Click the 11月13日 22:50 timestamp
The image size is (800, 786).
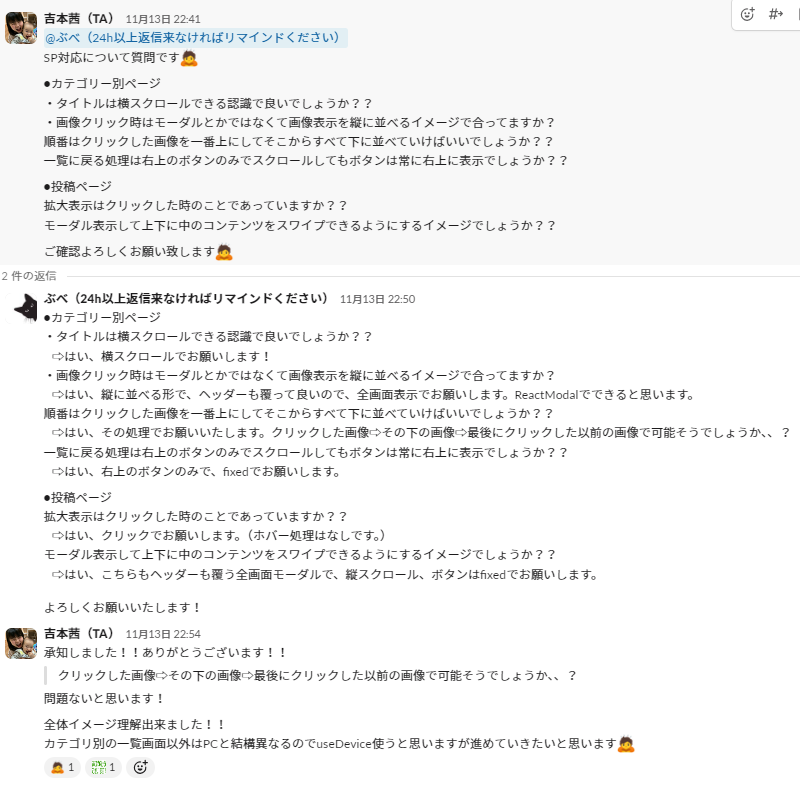tap(377, 299)
